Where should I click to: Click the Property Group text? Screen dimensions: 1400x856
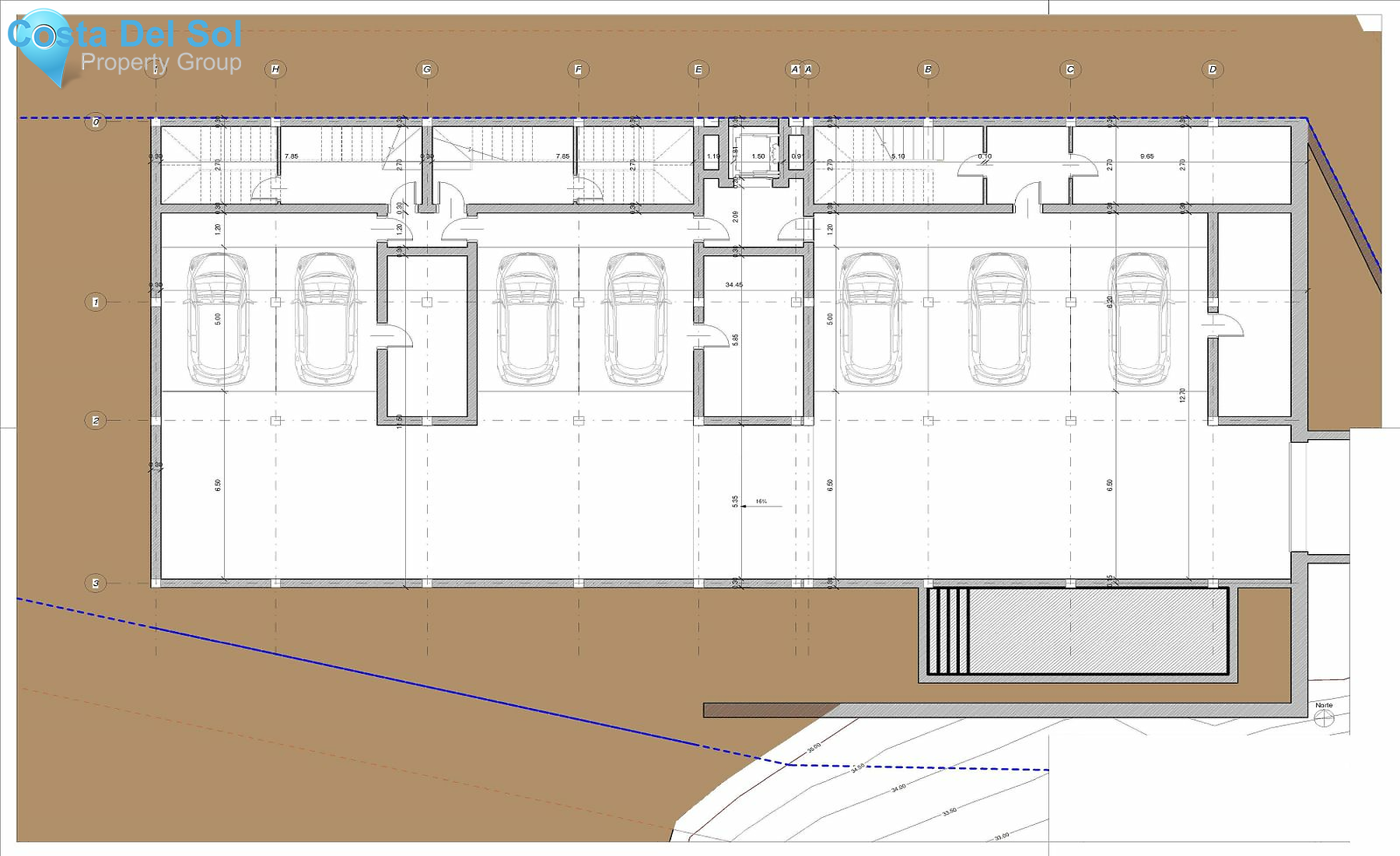pos(161,62)
